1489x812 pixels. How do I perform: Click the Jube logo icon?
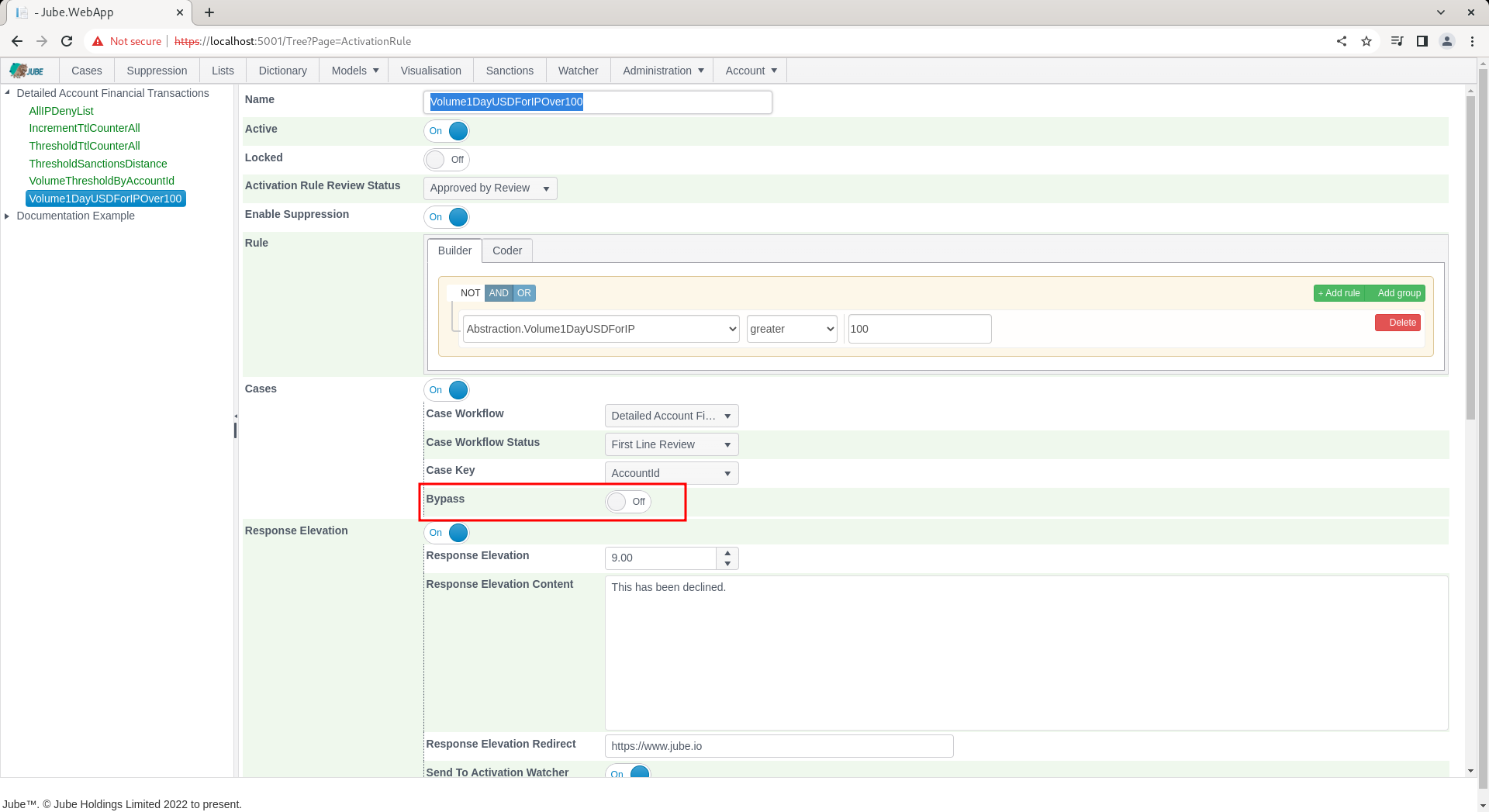[27, 71]
